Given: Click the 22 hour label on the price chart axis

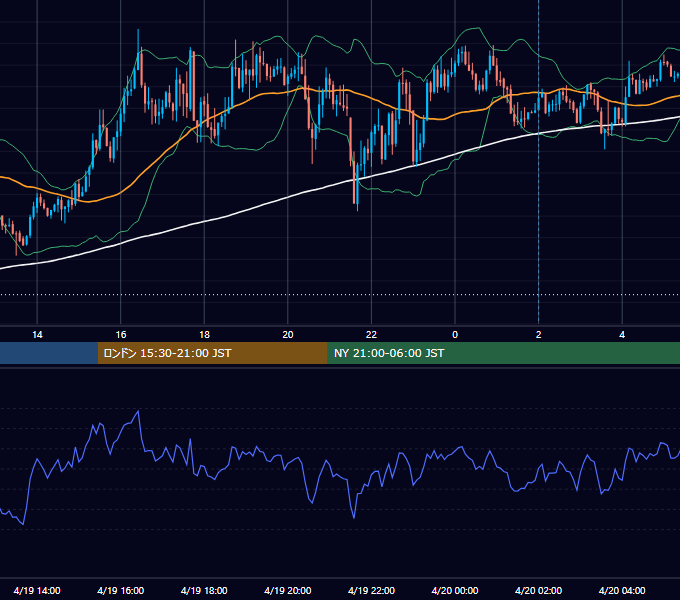Looking at the screenshot, I should (371, 335).
